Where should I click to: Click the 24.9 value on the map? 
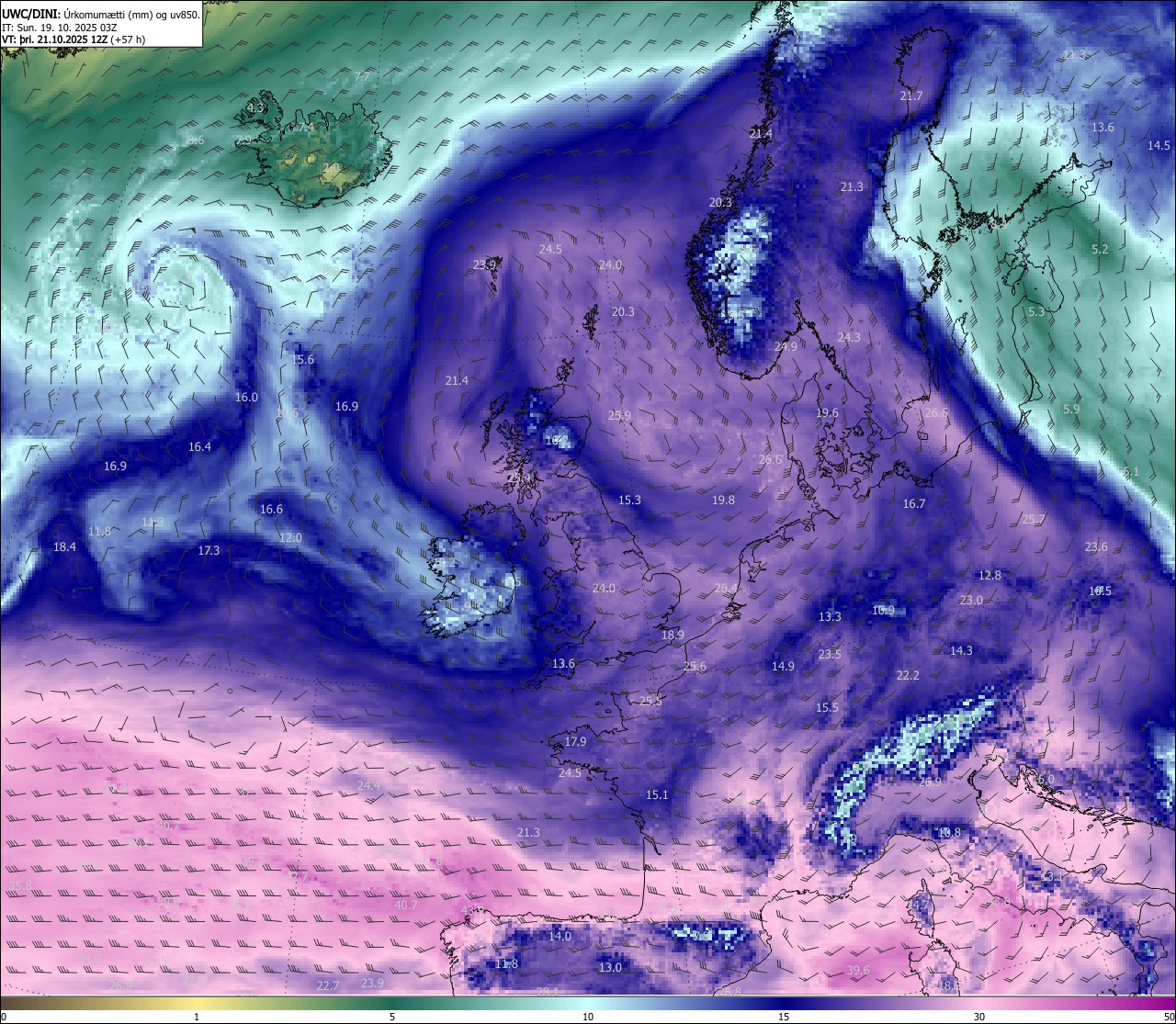(x=786, y=346)
